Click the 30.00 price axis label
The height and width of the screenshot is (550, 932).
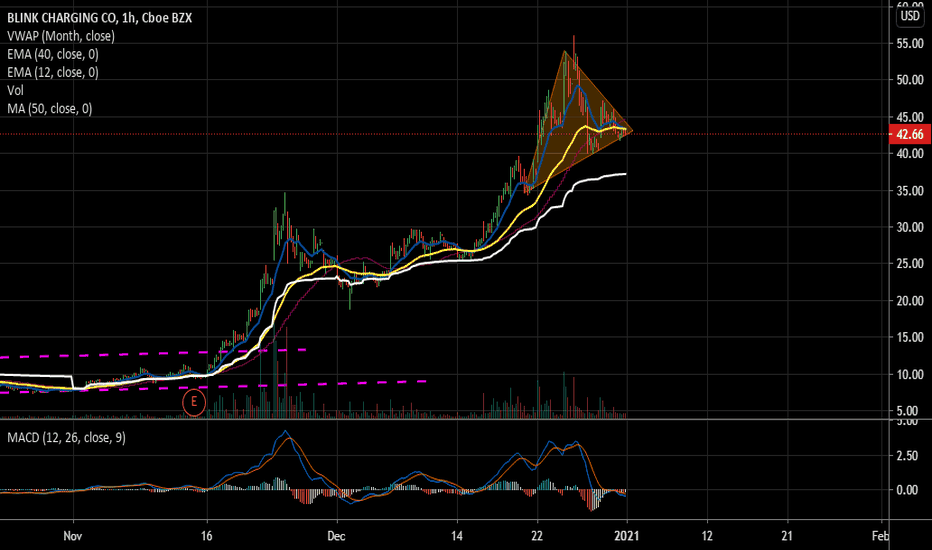(x=909, y=227)
